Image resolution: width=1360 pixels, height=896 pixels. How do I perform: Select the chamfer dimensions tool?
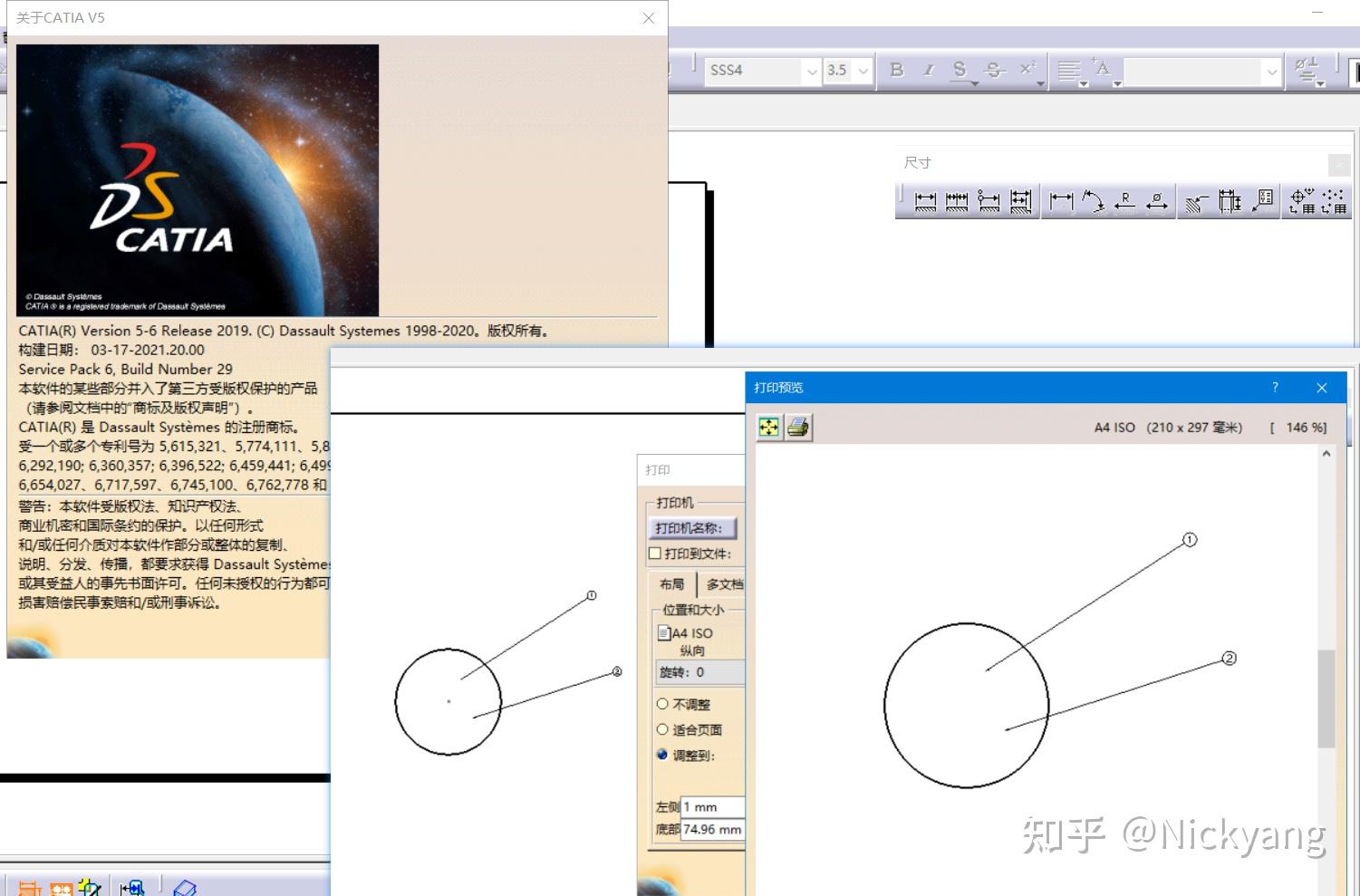point(1192,201)
